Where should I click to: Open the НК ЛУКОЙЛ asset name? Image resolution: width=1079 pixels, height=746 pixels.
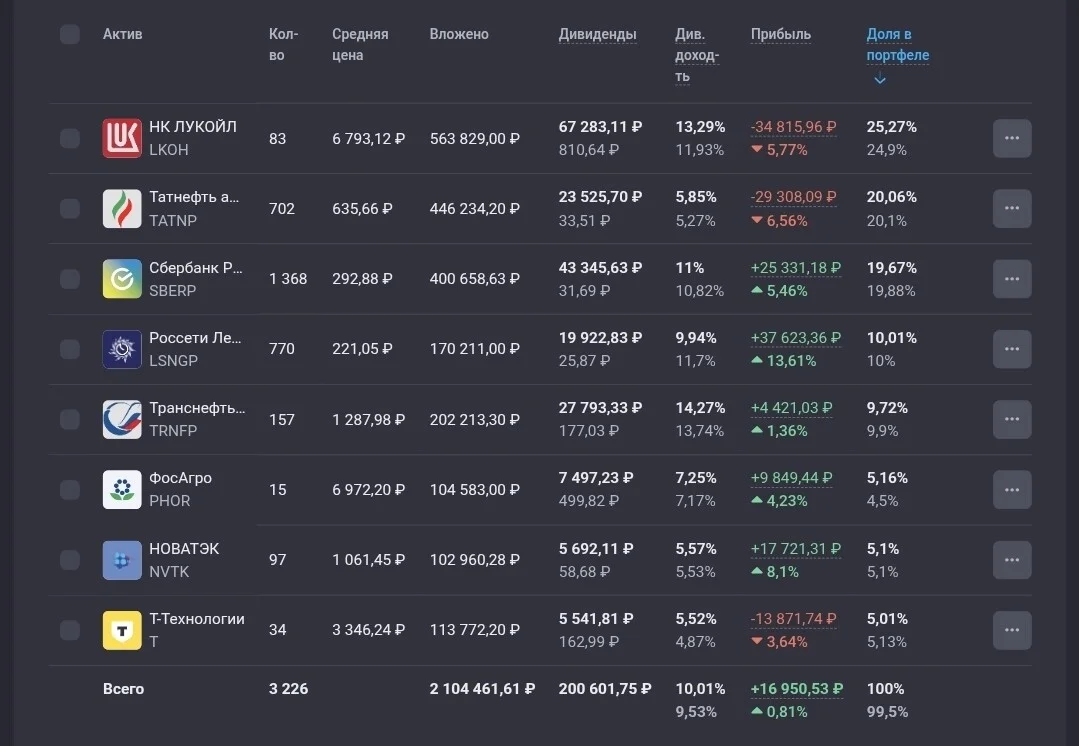(193, 127)
